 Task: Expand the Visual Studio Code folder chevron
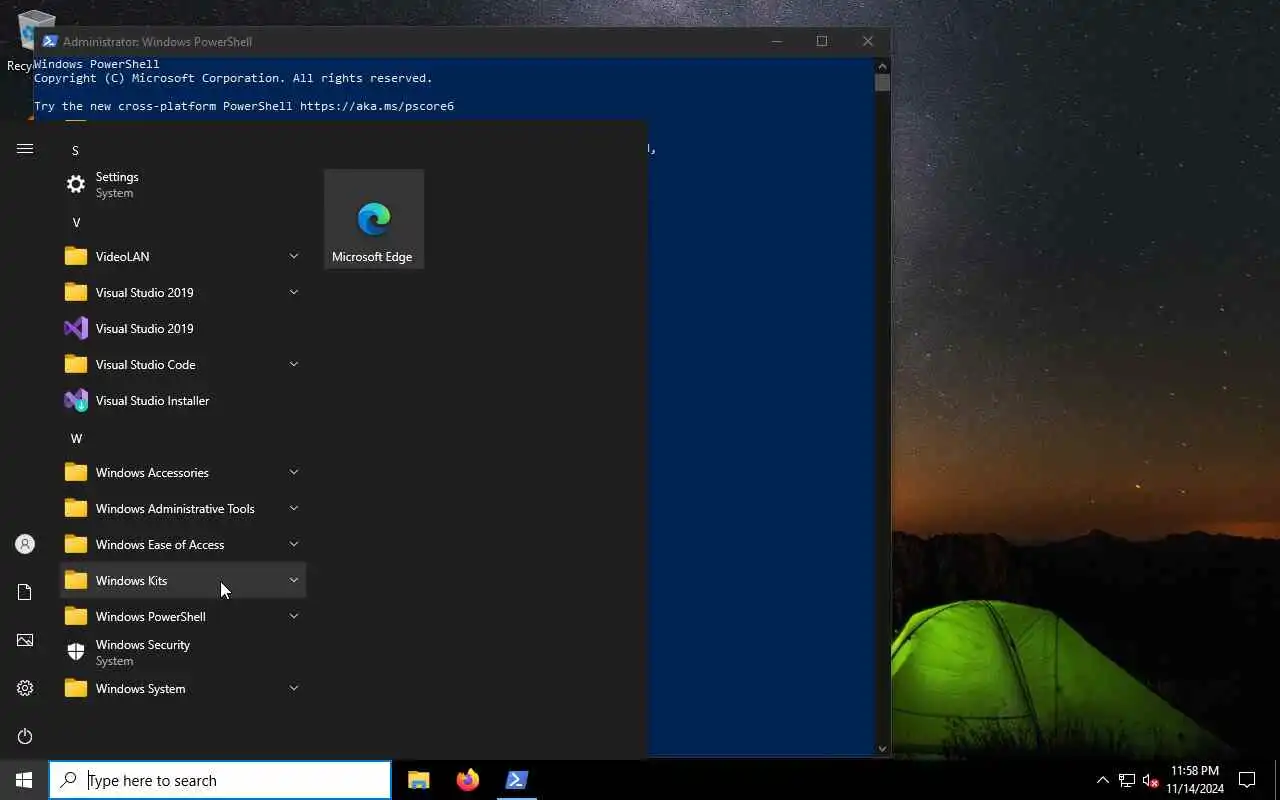click(294, 364)
